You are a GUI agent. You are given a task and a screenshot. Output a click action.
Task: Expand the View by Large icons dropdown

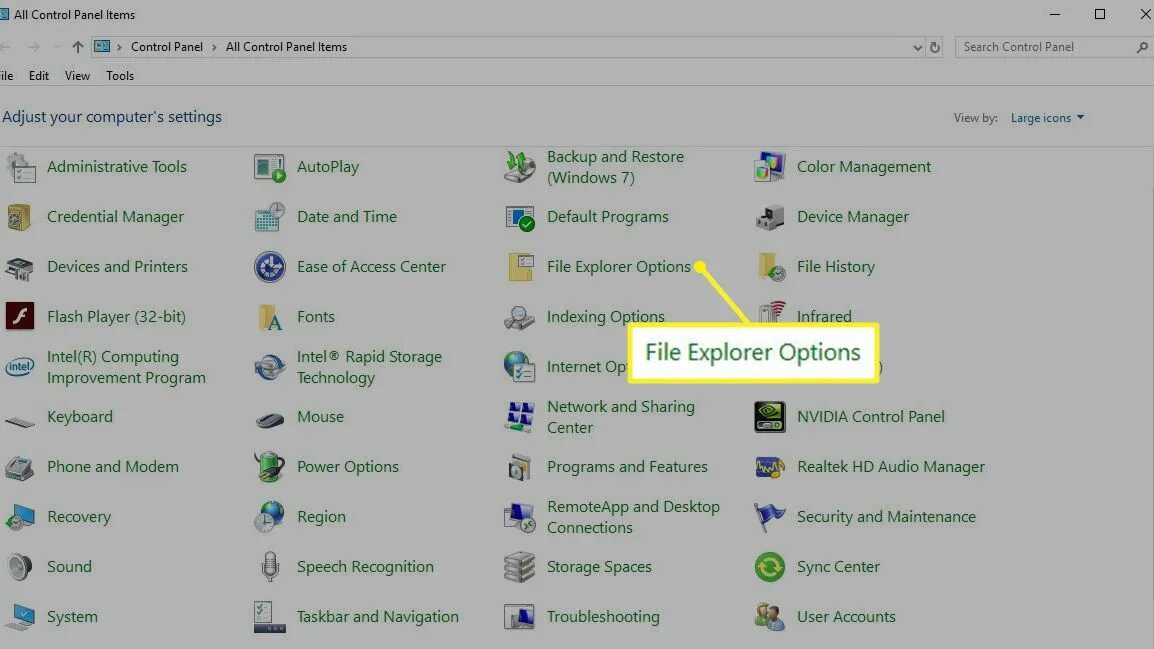[1047, 118]
